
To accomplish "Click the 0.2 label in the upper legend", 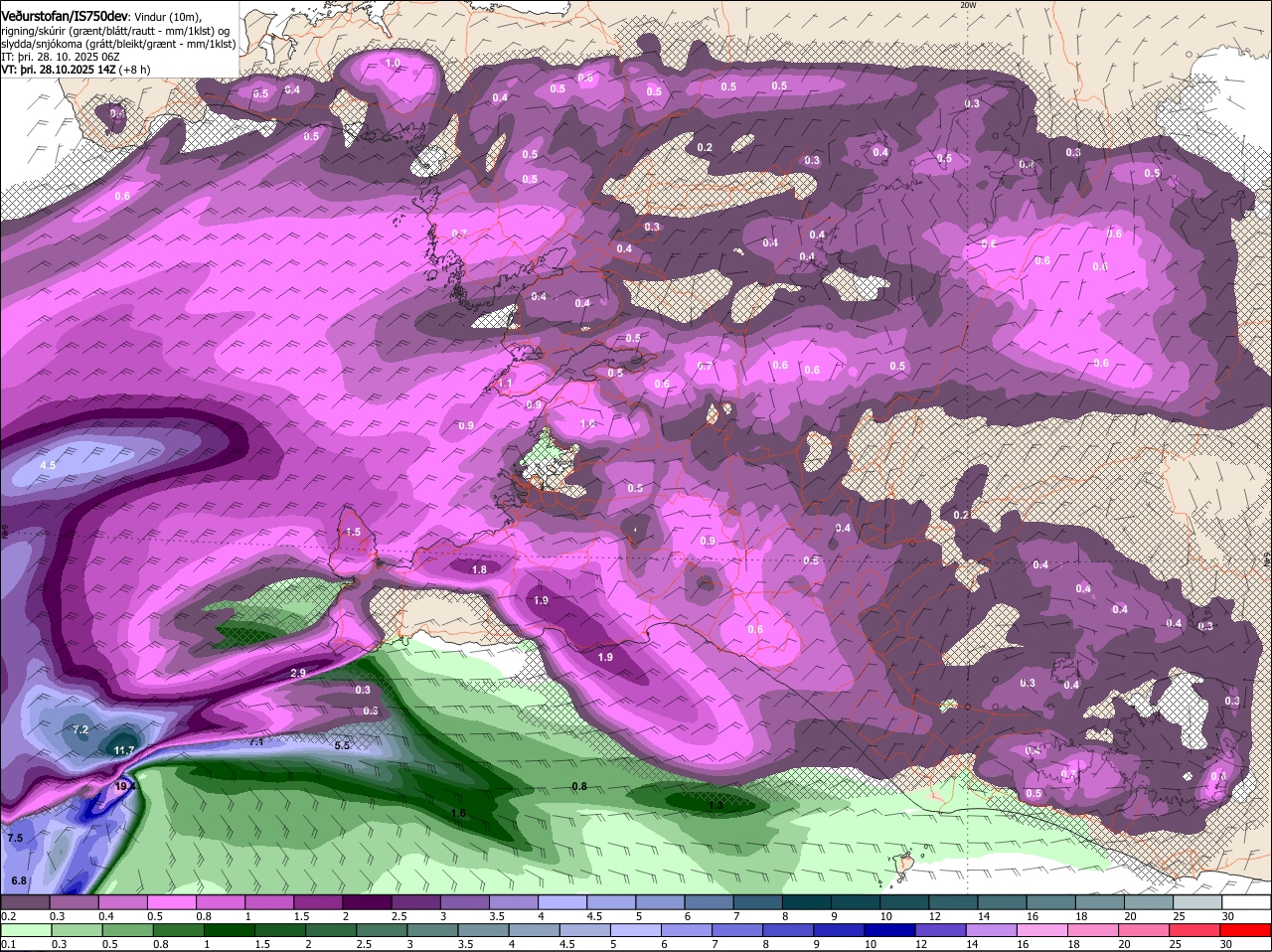I will pos(8,916).
